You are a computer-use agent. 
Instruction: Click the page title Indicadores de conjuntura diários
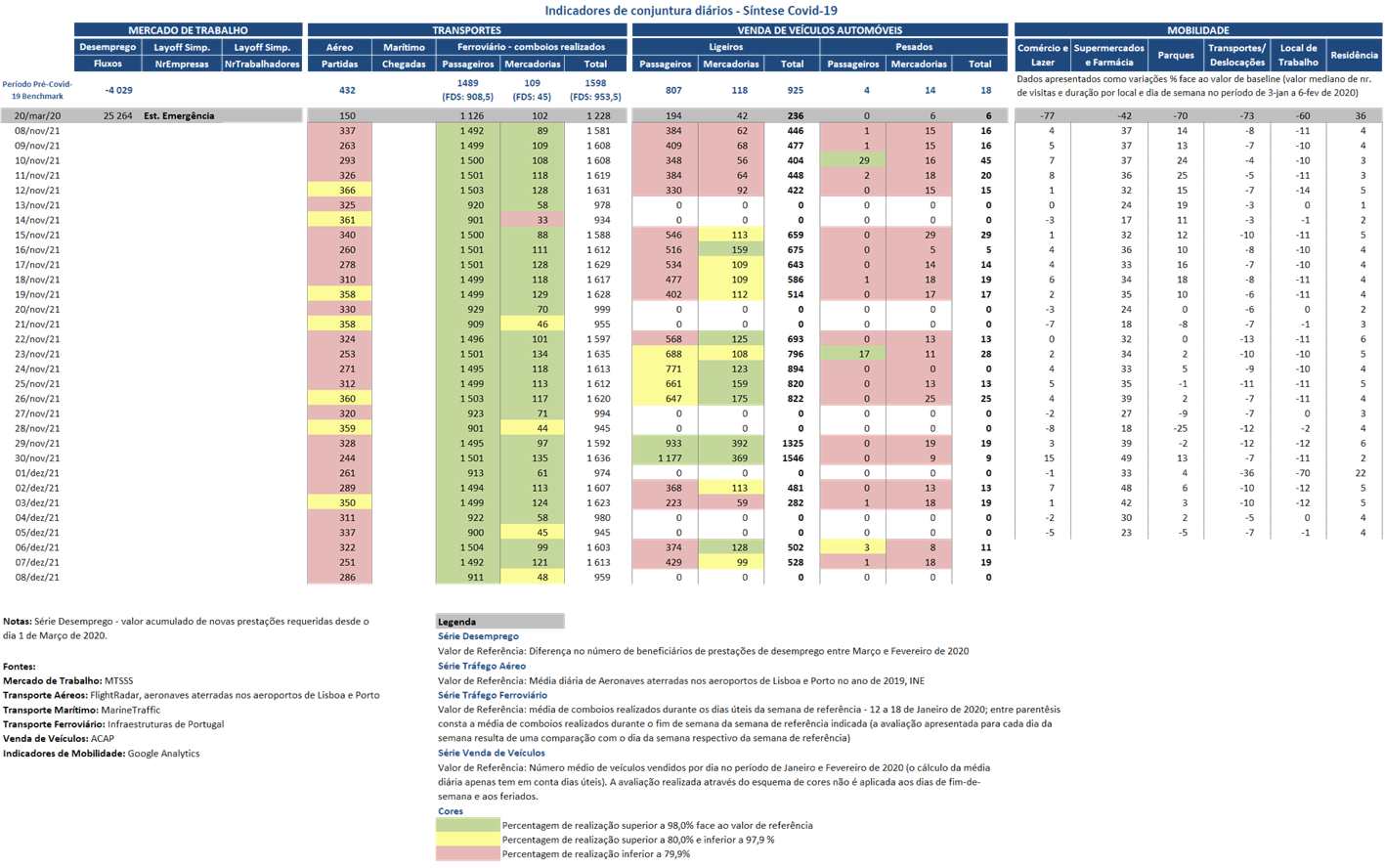pos(691,11)
